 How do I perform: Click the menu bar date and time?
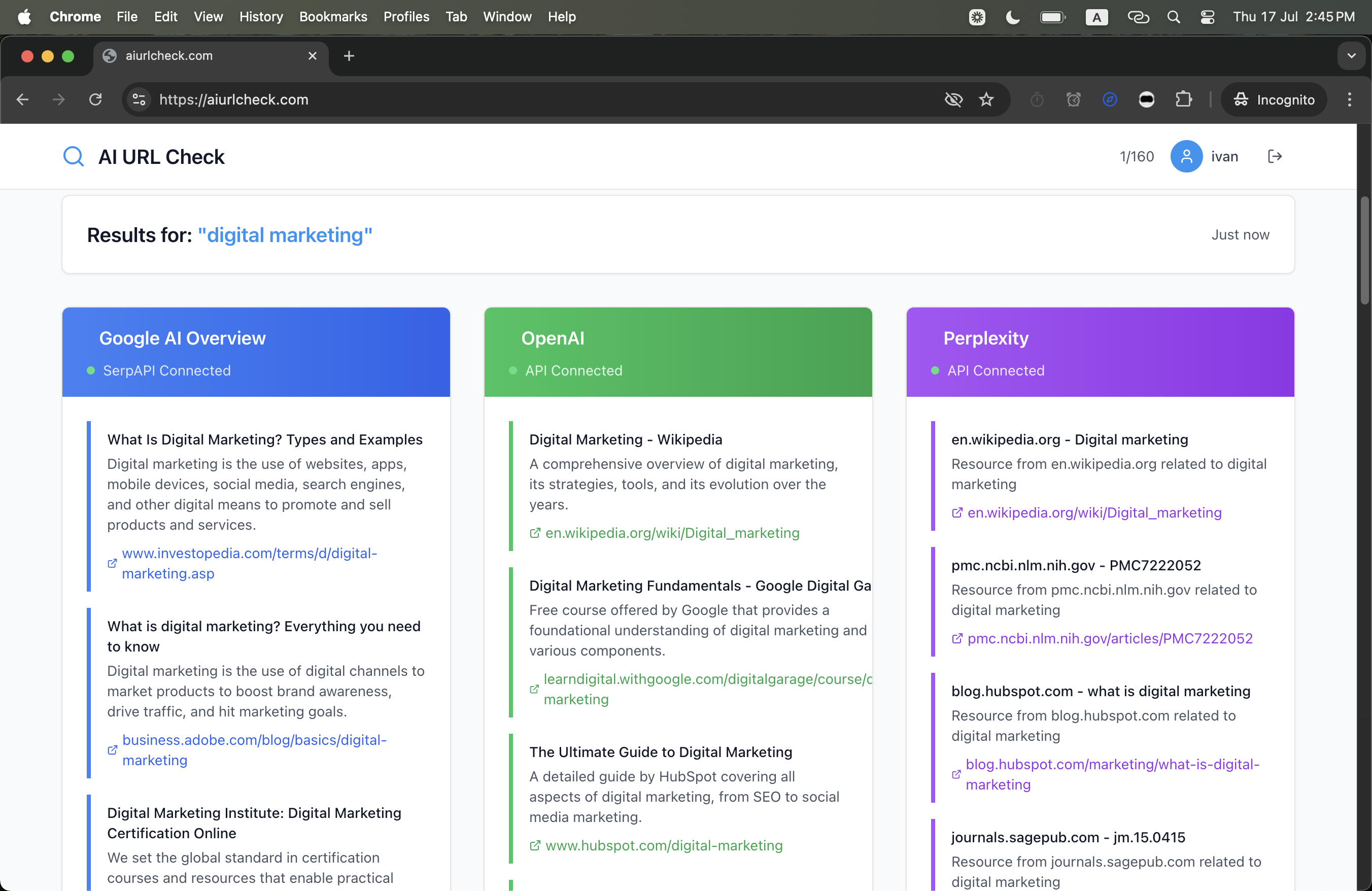(1293, 17)
